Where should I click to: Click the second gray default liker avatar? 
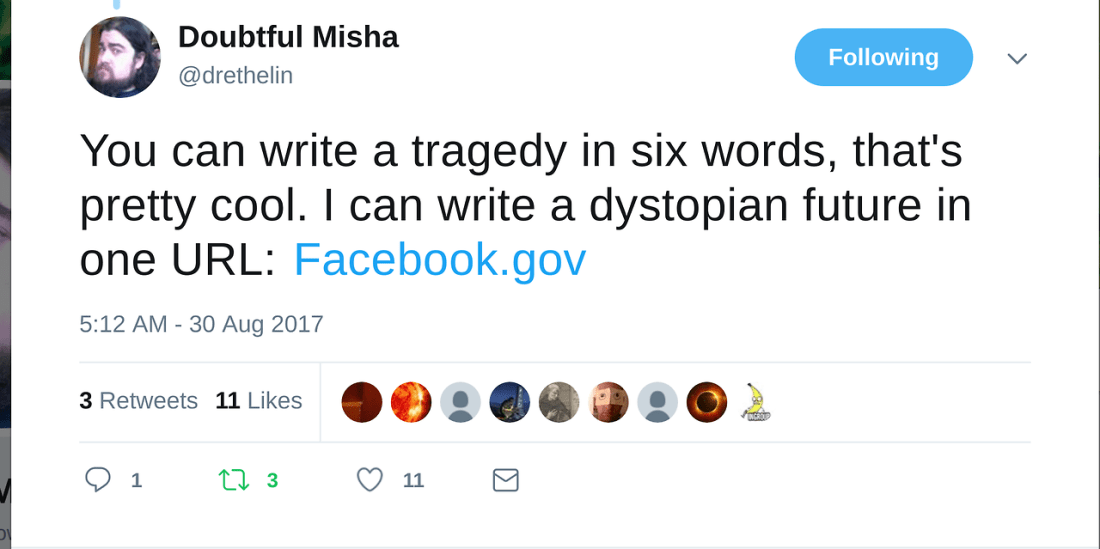click(658, 402)
